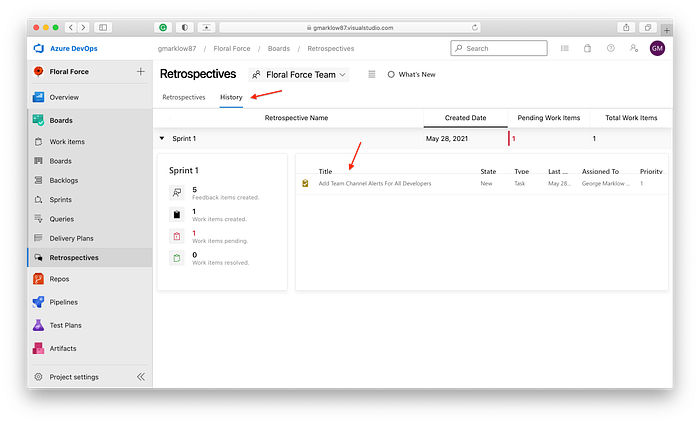Click the Boards breadcrumb
This screenshot has height=424, width=700.
coord(279,49)
